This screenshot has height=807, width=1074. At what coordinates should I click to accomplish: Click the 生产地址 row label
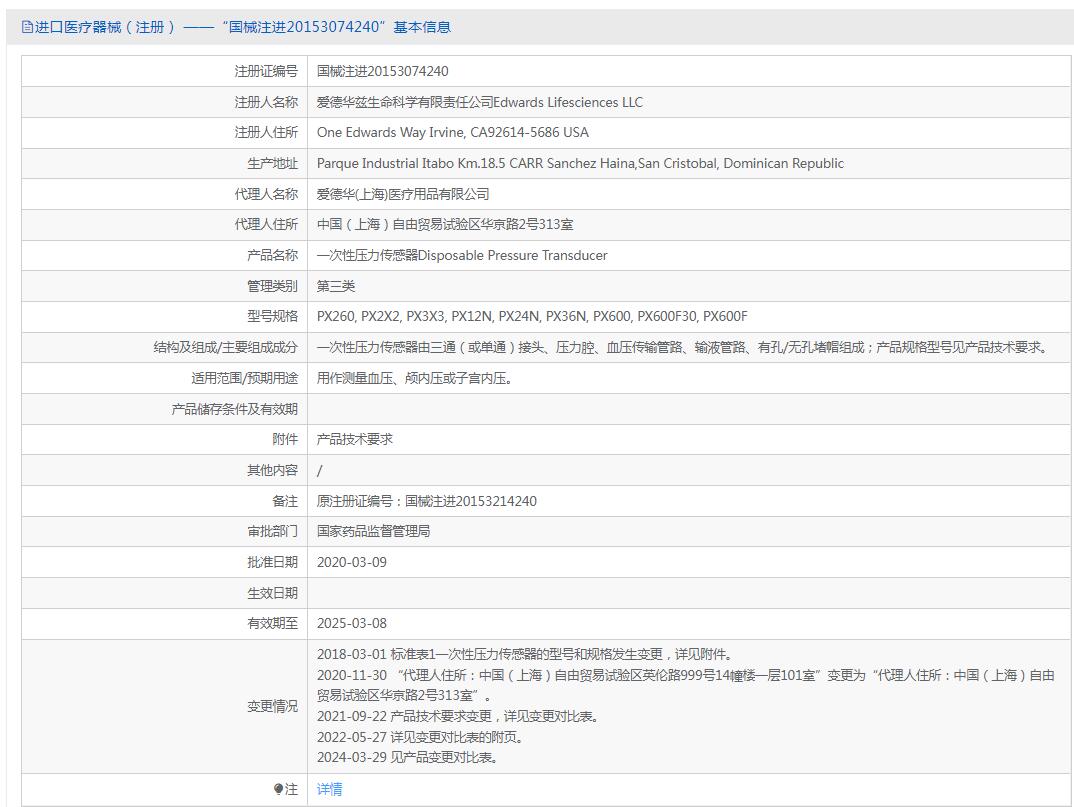coord(273,163)
